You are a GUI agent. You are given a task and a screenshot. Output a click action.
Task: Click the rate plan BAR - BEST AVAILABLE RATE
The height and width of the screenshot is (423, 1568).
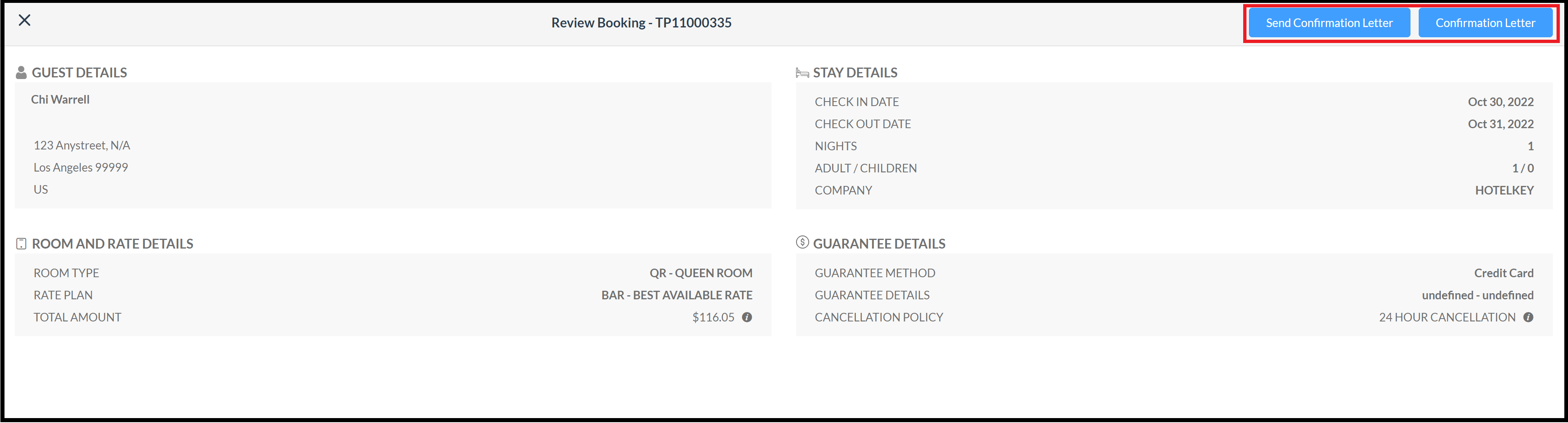click(x=676, y=294)
